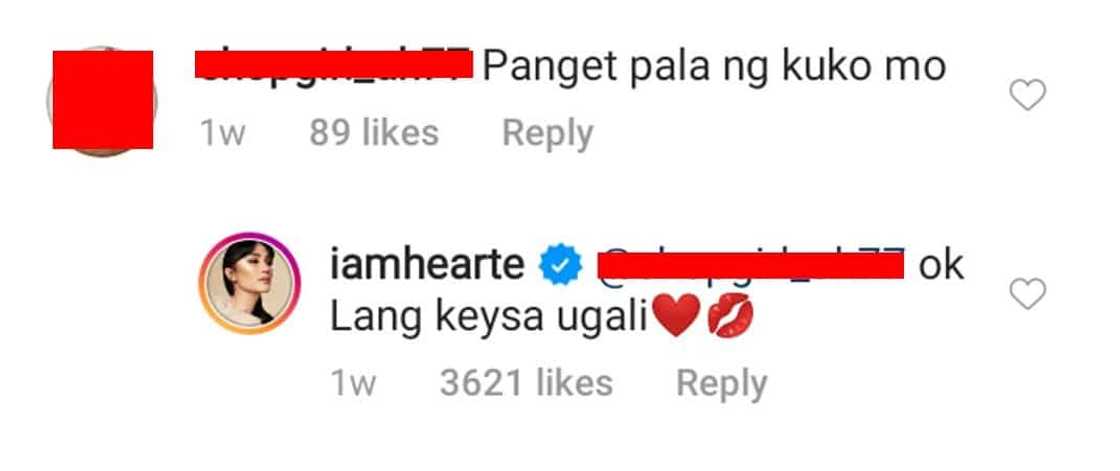Open the iamhearte username link
This screenshot has width=1120, height=471.
tap(427, 267)
